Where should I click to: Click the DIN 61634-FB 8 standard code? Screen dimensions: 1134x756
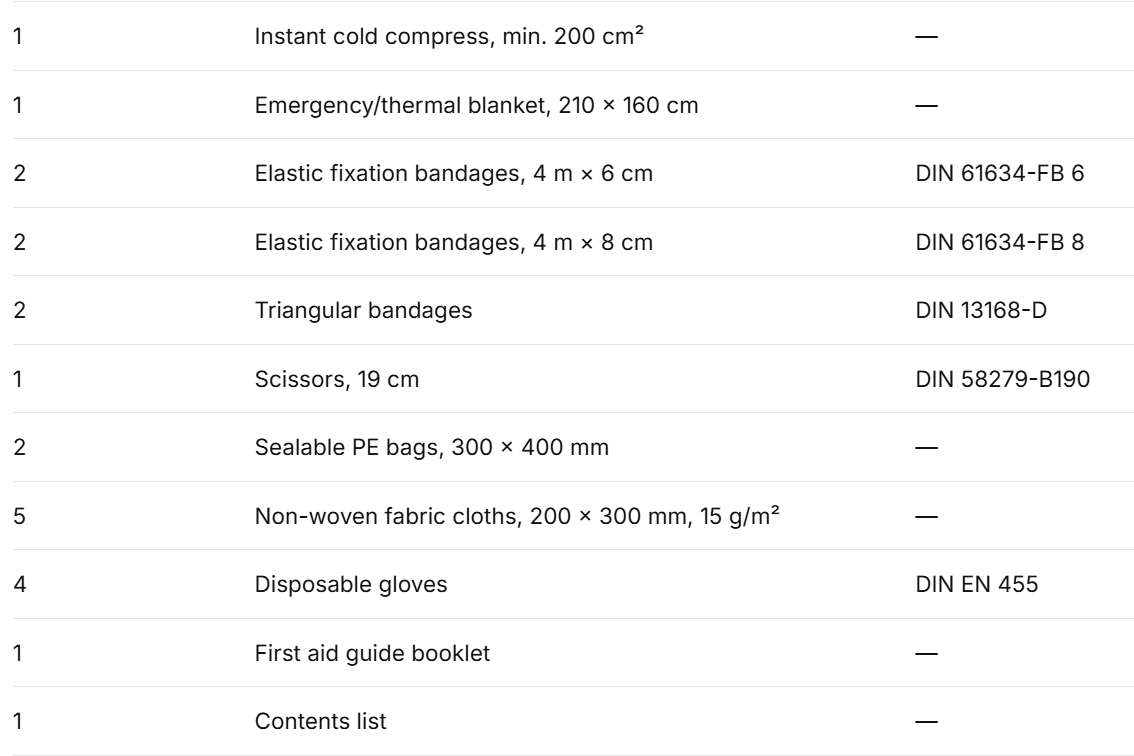point(999,242)
